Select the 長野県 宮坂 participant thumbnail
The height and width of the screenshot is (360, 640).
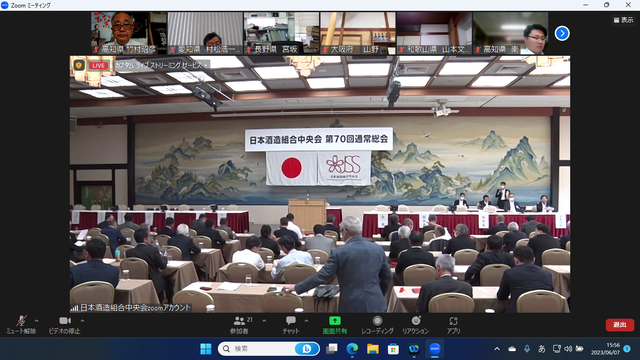click(x=282, y=33)
